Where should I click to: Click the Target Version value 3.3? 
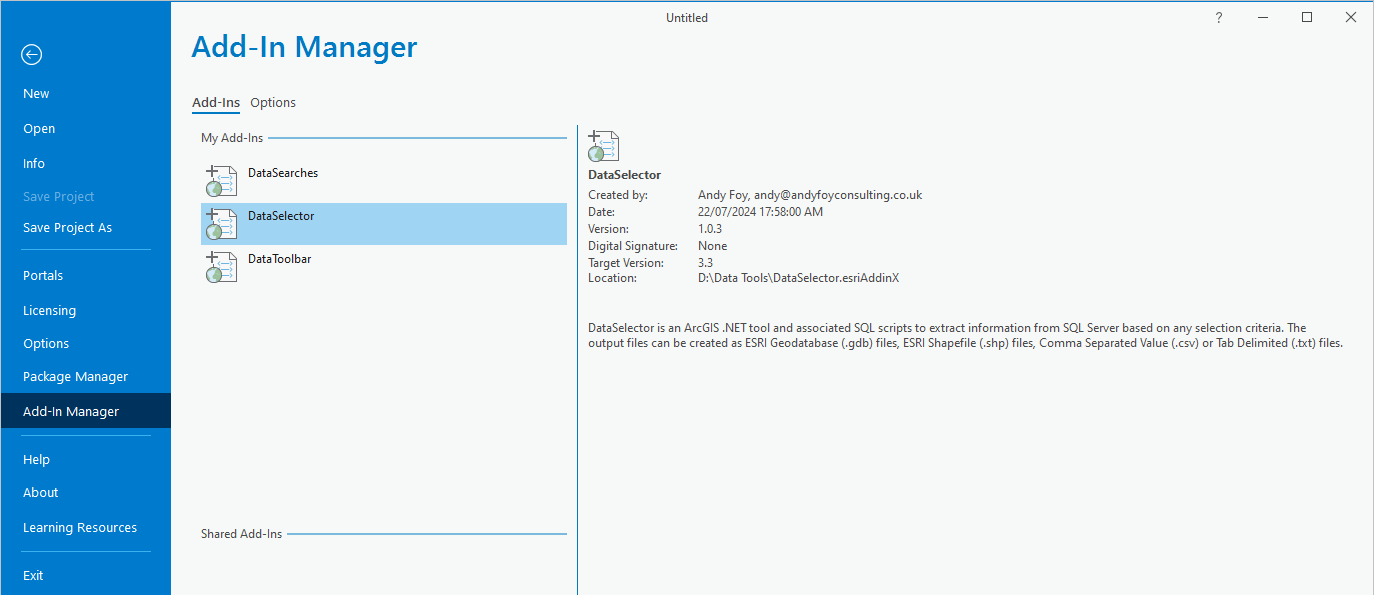705,263
